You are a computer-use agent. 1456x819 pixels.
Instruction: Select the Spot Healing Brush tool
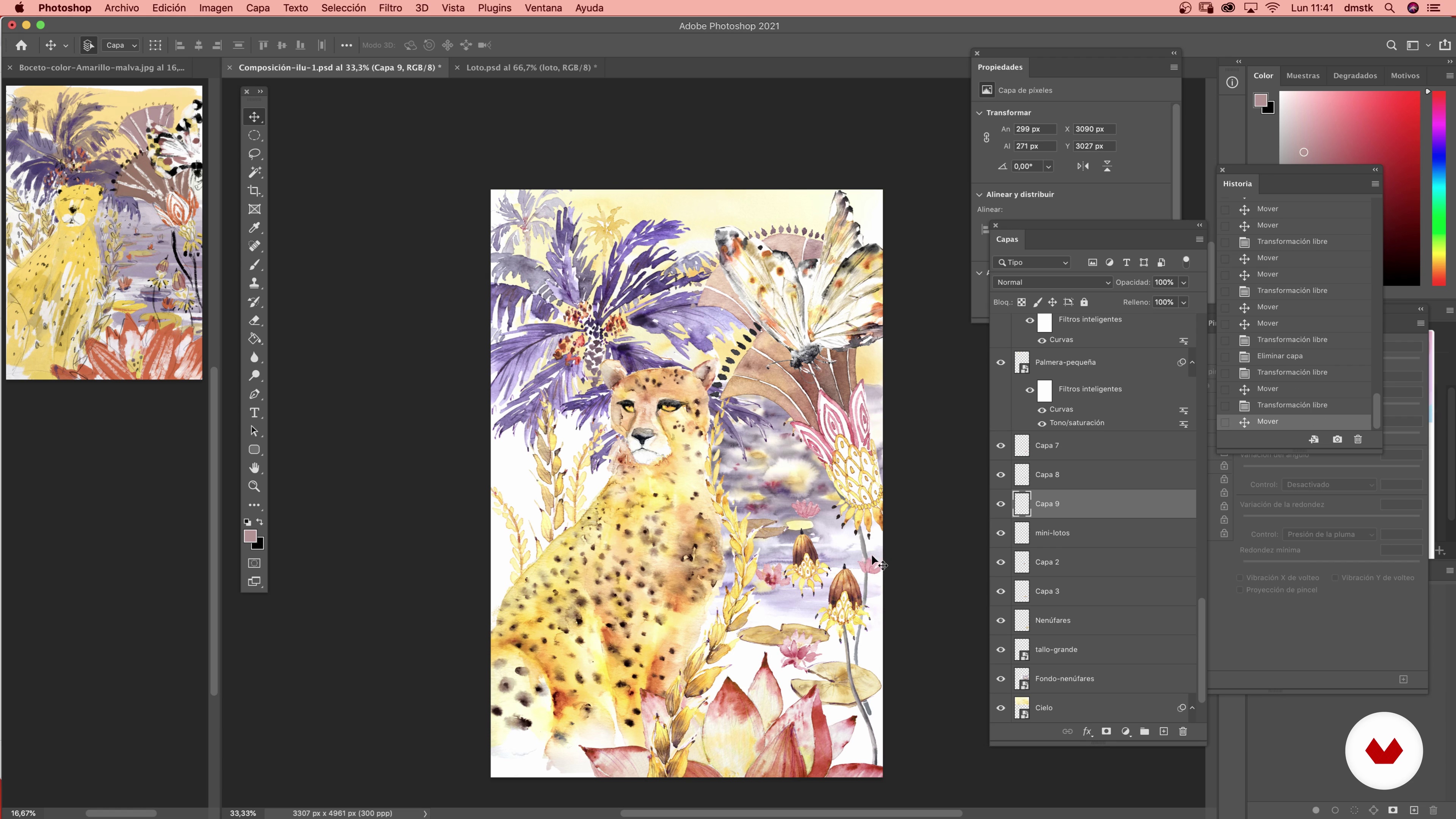click(x=254, y=246)
